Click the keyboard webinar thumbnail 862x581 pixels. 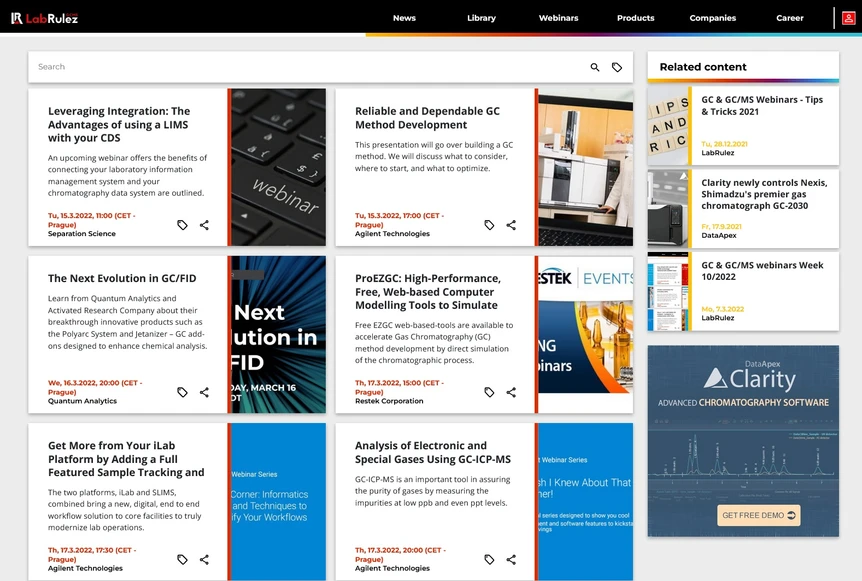(278, 167)
